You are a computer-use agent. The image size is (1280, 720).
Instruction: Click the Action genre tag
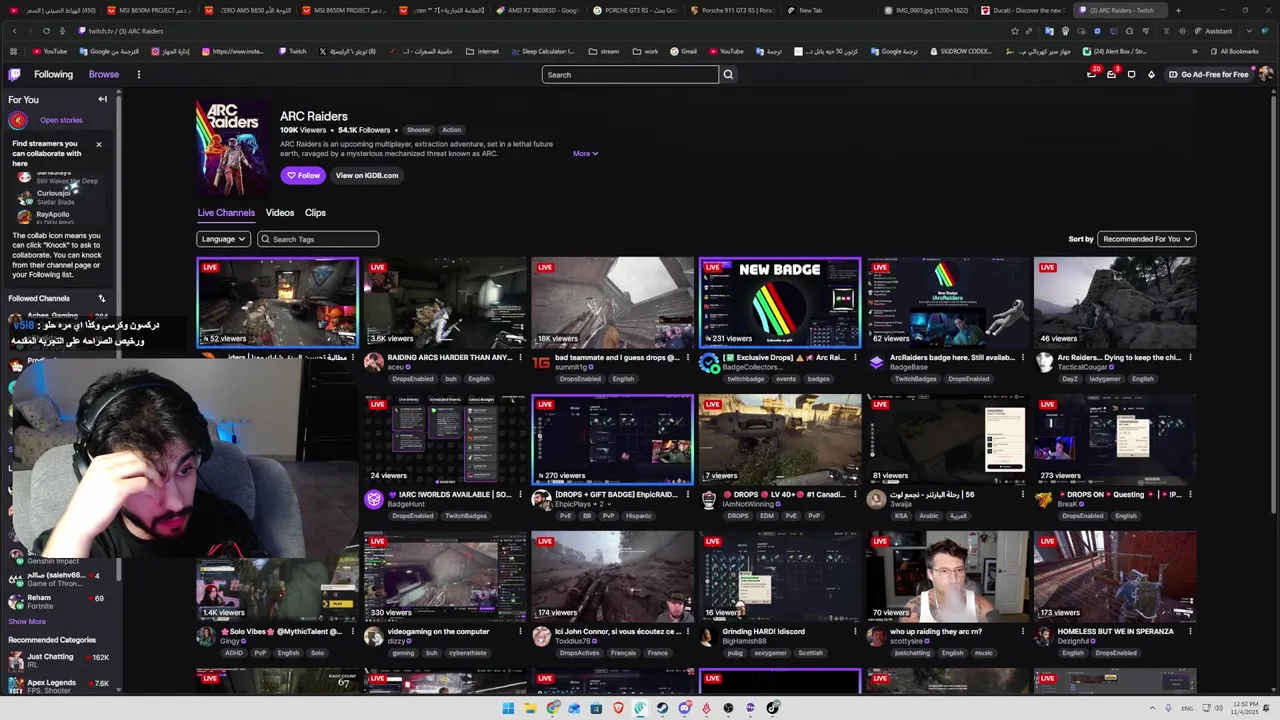pyautogui.click(x=452, y=130)
